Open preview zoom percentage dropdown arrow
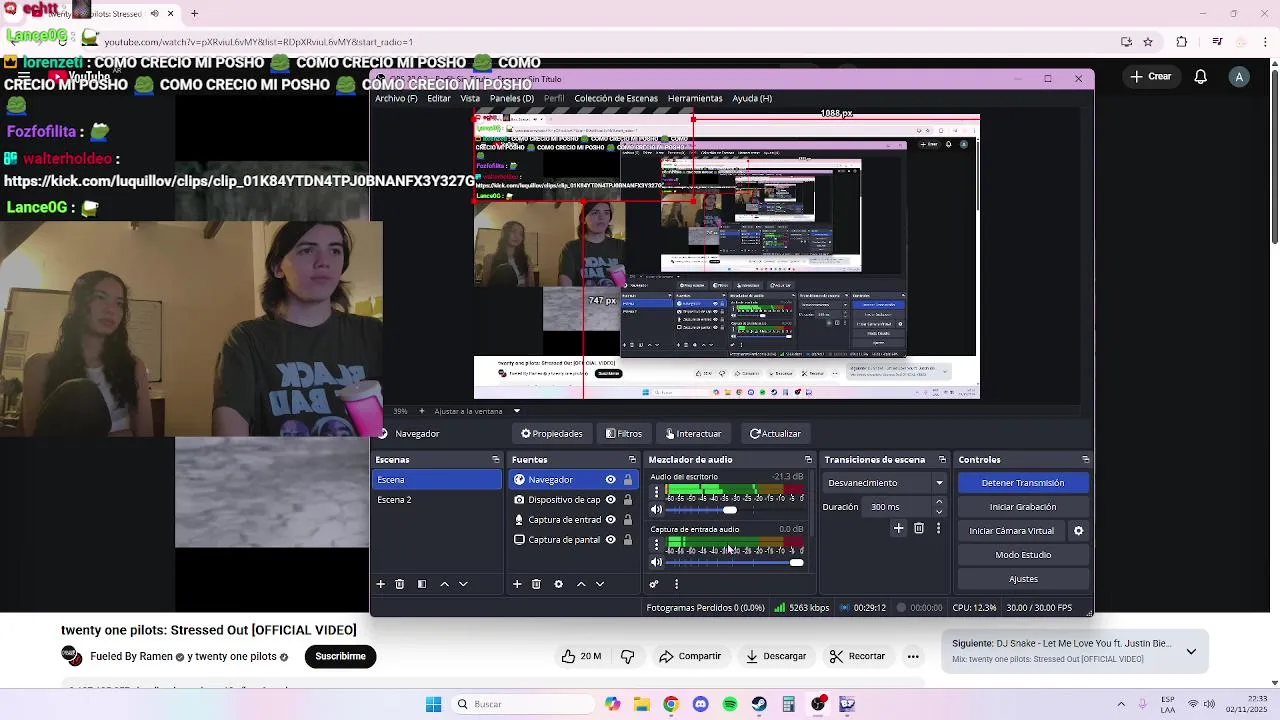 517,411
